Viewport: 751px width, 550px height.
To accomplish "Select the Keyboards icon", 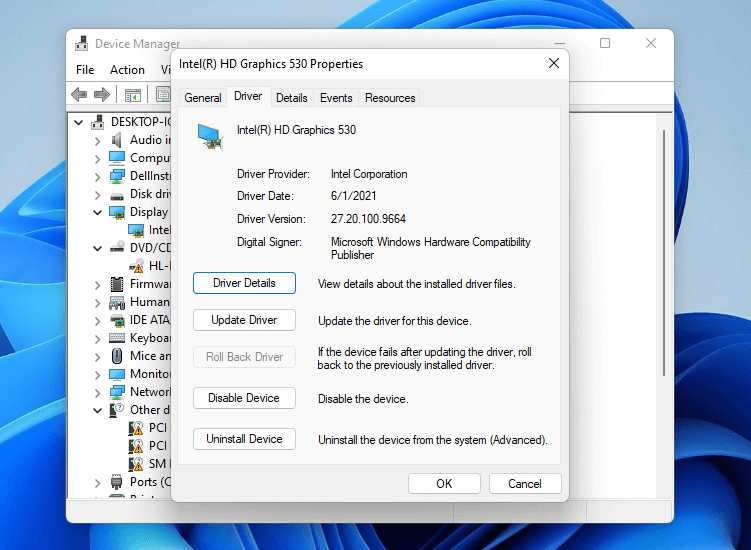I will [117, 338].
